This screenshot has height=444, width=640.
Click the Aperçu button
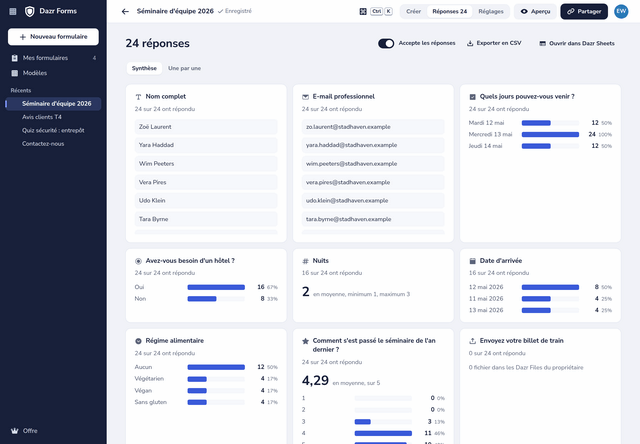[535, 11]
